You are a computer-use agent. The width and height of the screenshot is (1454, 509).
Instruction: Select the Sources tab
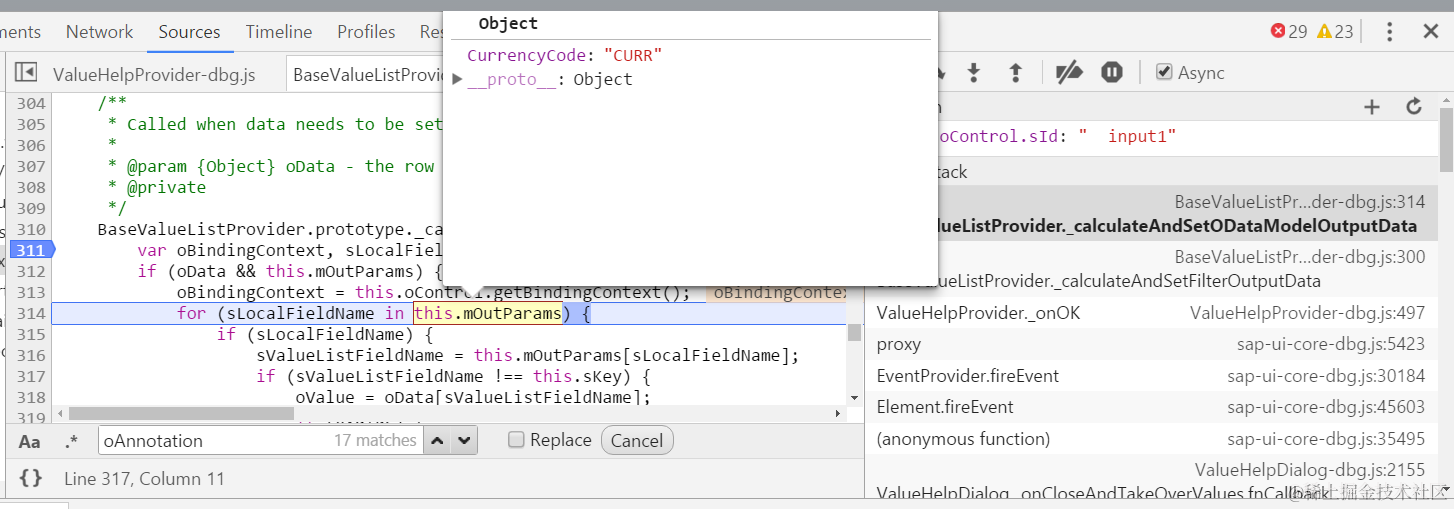coord(189,32)
